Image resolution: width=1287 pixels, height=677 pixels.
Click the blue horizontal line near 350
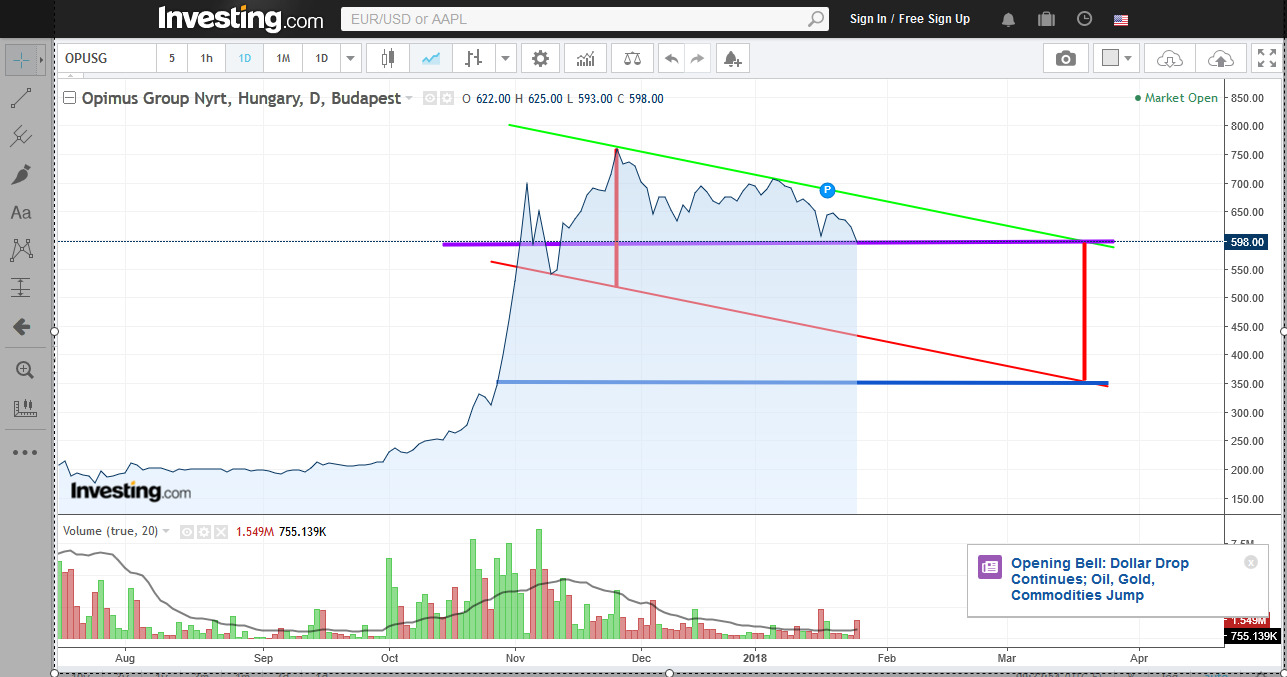coord(802,382)
